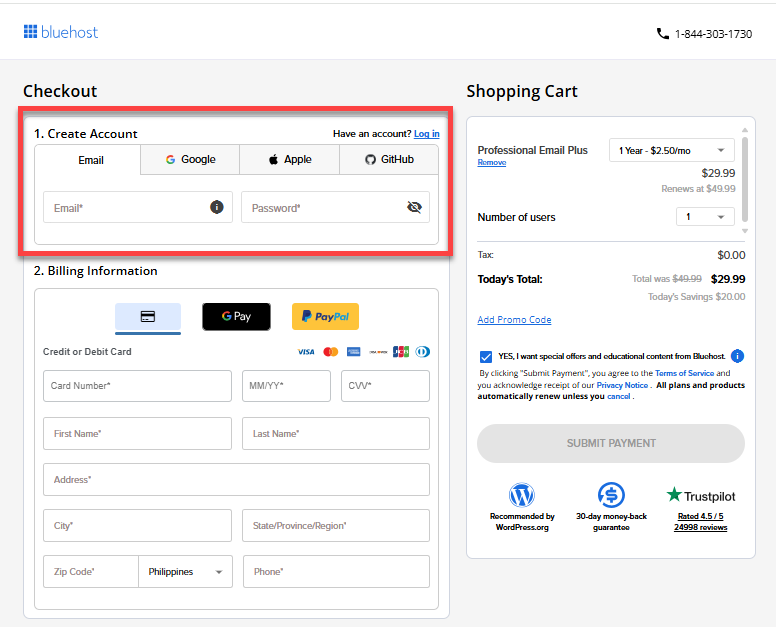Click into Zip Code field
Screen dimensions: 776x627
coord(91,572)
